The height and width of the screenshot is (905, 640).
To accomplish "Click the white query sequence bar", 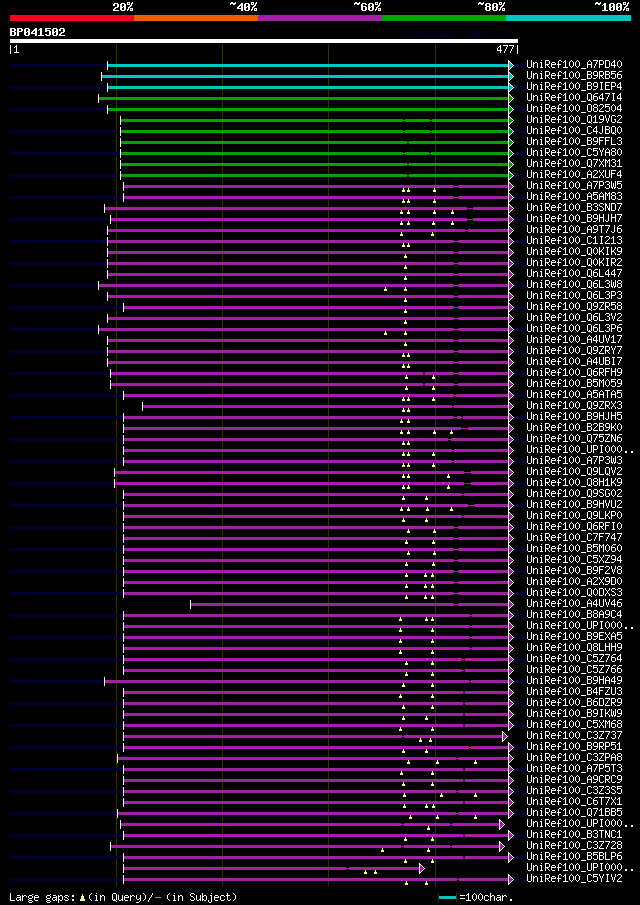I will (x=264, y=41).
